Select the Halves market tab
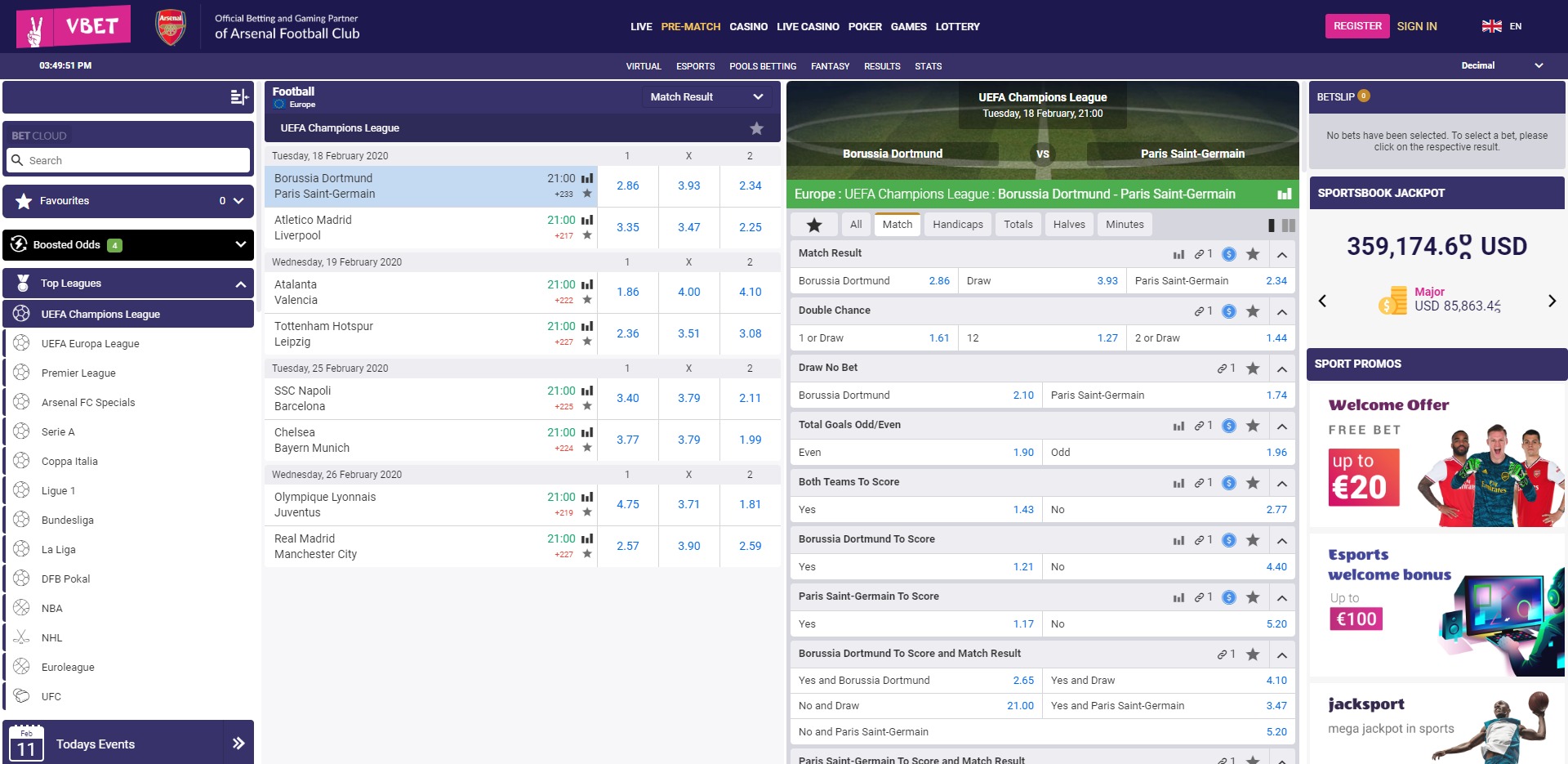Viewport: 1568px width, 764px height. [1069, 225]
